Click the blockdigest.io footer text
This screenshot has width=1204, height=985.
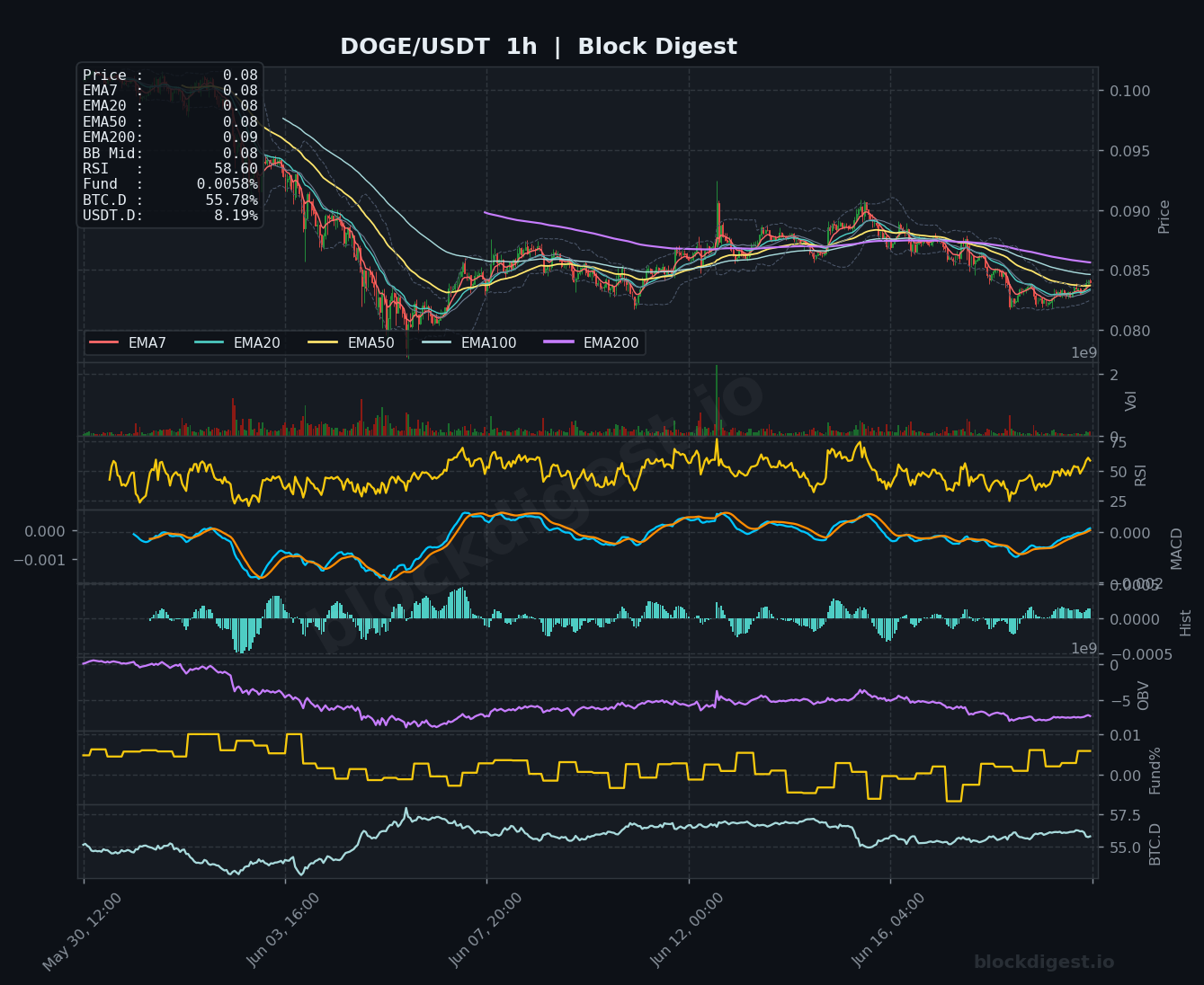(x=1044, y=963)
